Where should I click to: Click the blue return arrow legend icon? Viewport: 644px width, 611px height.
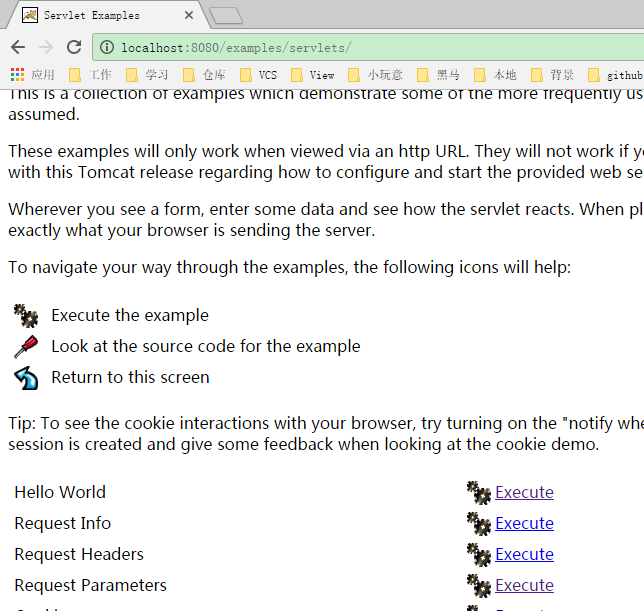26,378
